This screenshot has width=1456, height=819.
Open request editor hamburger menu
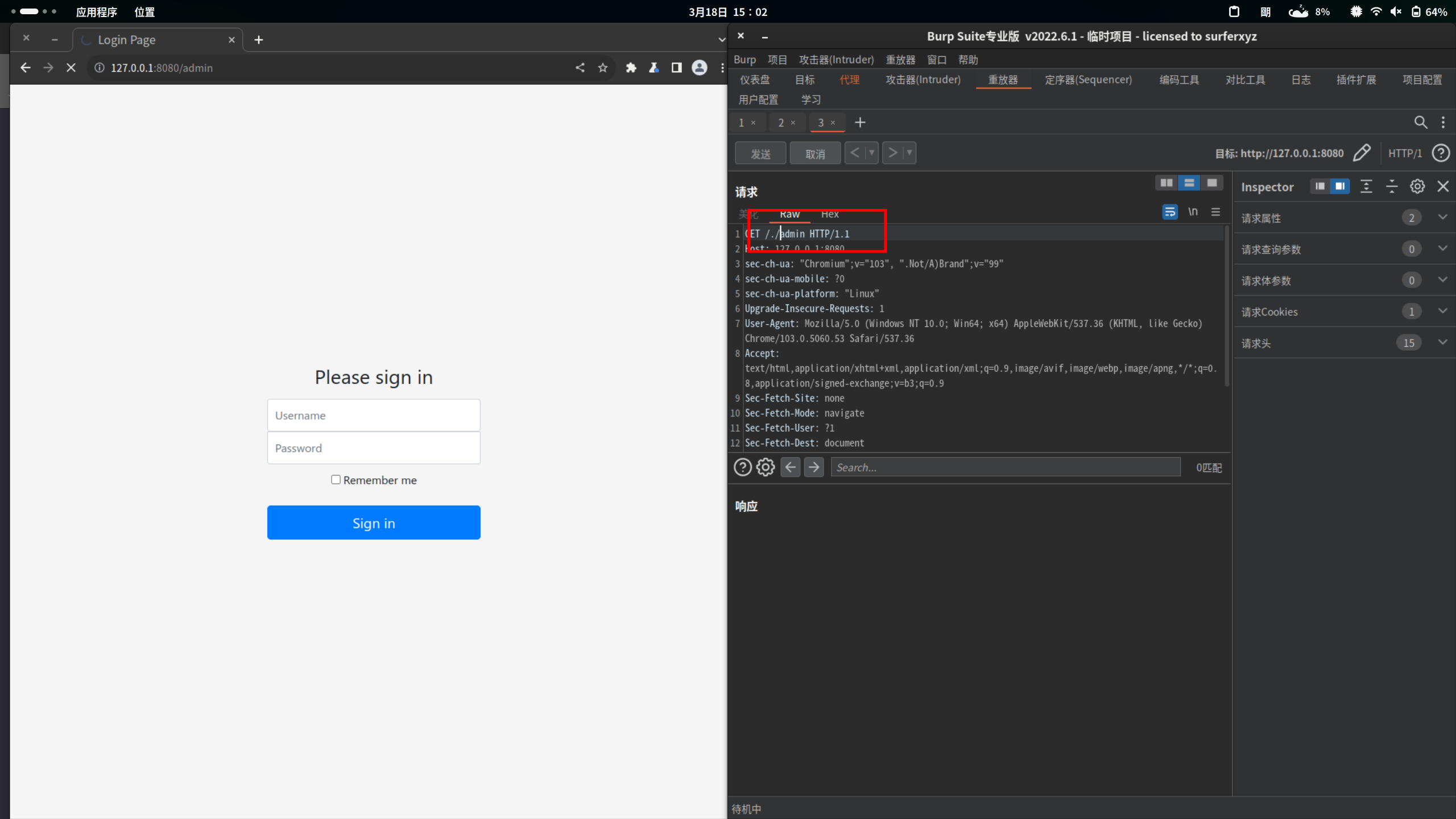[1215, 212]
